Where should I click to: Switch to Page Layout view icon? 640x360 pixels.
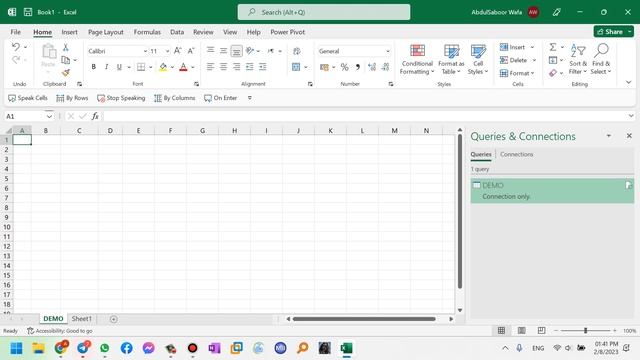521,330
